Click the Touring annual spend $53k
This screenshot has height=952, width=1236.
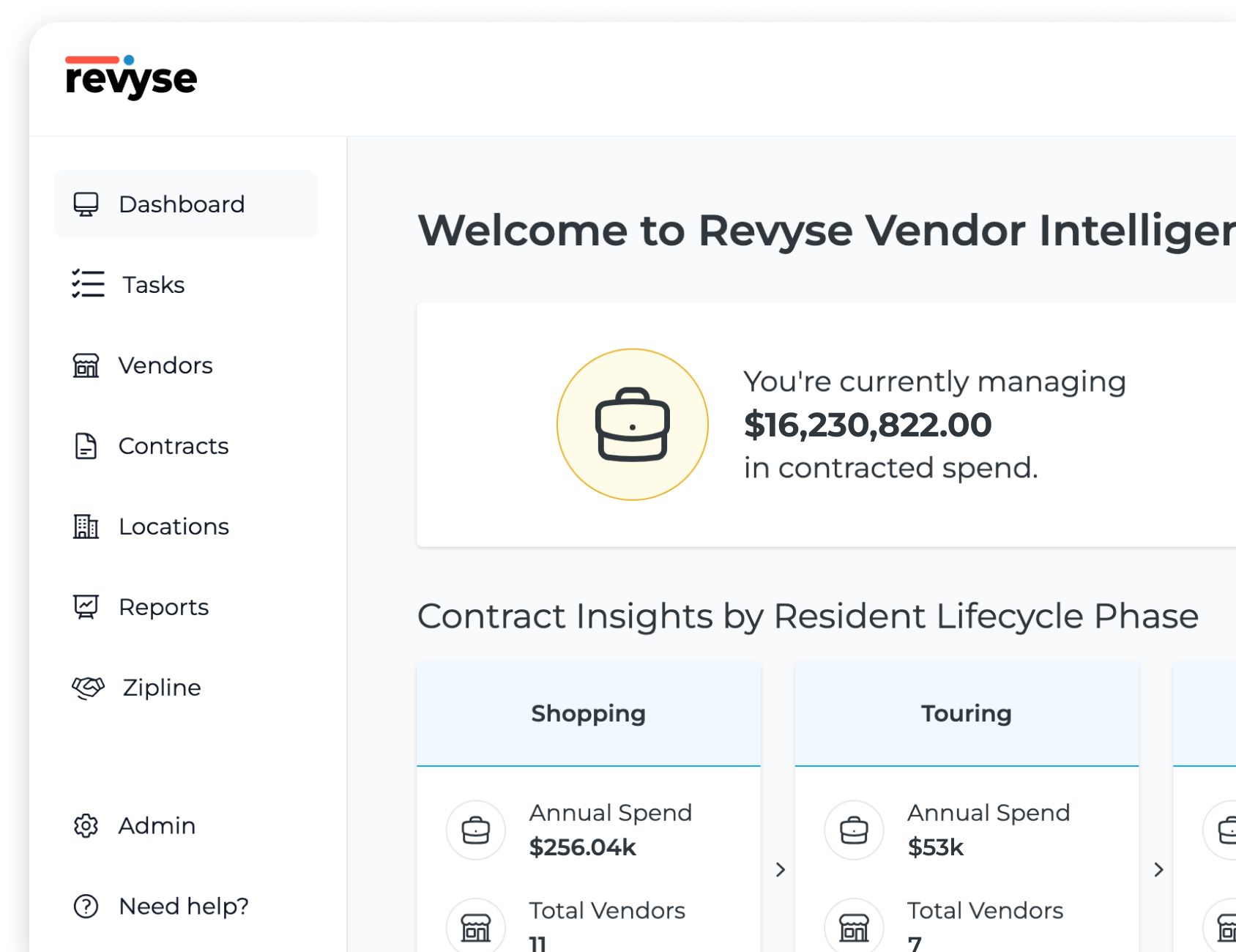click(x=935, y=847)
